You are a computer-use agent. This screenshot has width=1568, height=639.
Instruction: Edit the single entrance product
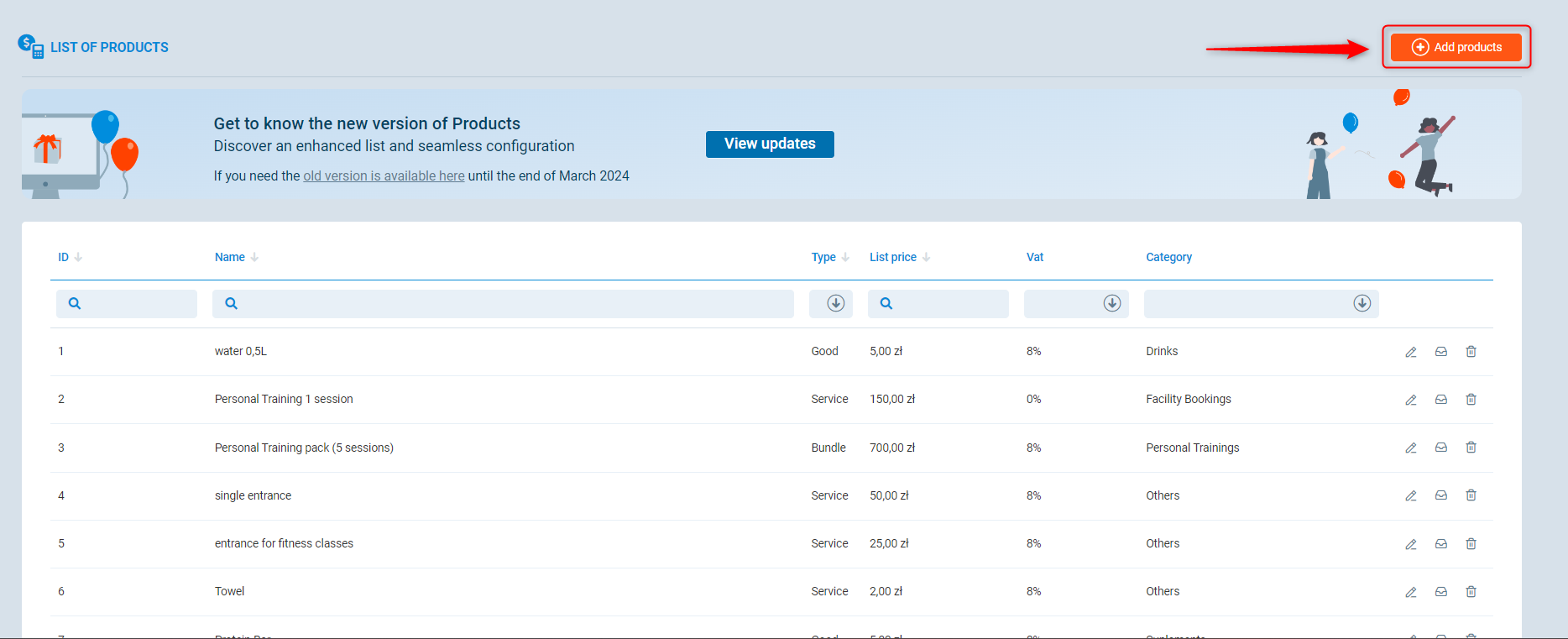[x=1411, y=496]
